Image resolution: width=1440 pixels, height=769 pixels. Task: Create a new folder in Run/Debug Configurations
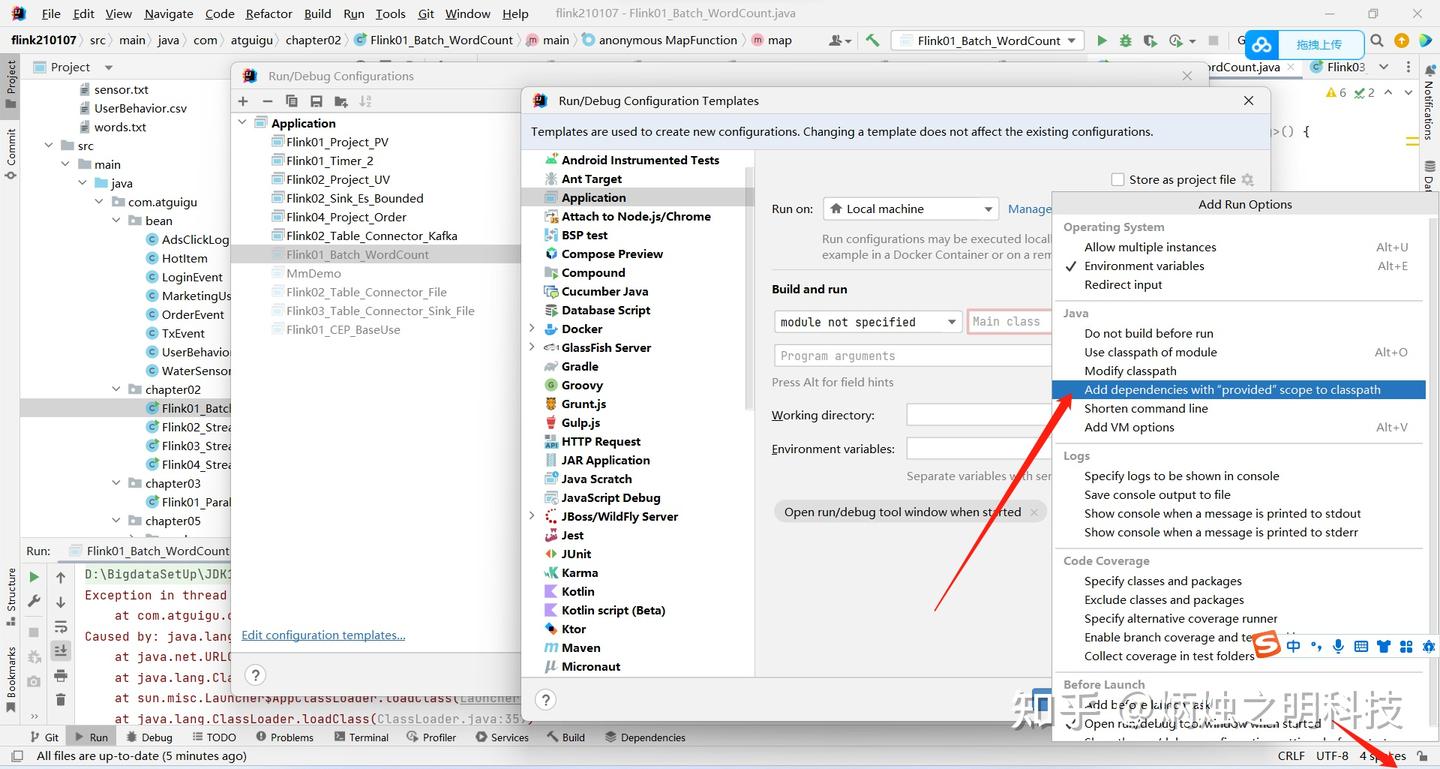(x=340, y=100)
